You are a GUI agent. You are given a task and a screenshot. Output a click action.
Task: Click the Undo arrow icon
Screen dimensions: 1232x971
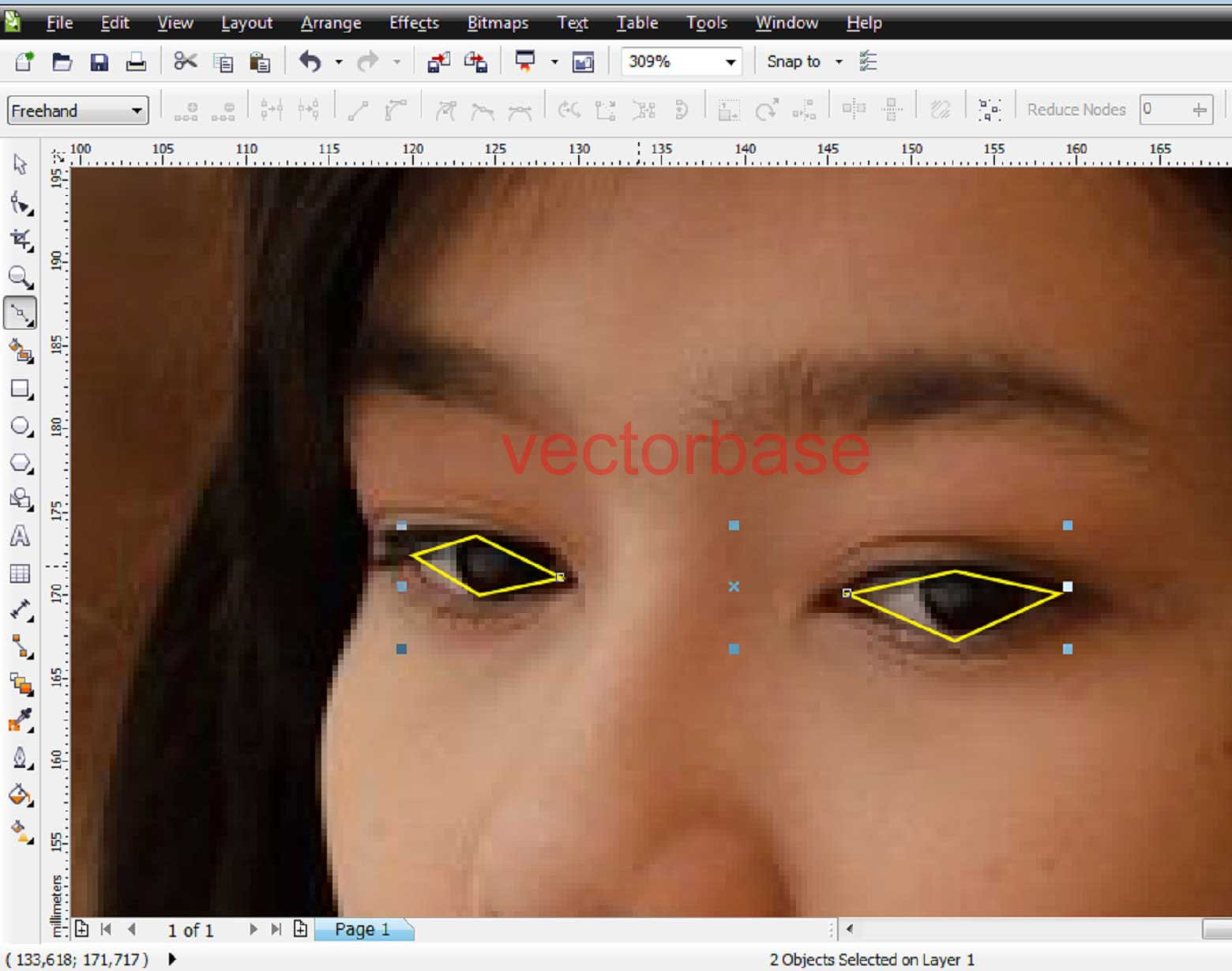[310, 61]
